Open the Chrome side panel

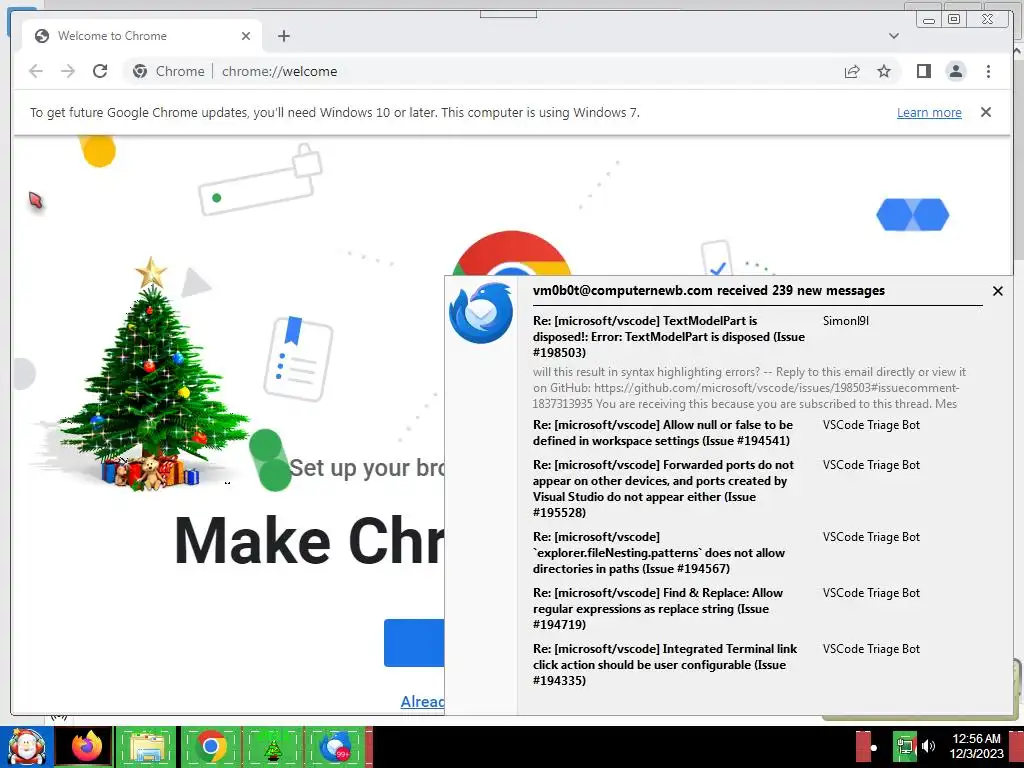coord(923,71)
